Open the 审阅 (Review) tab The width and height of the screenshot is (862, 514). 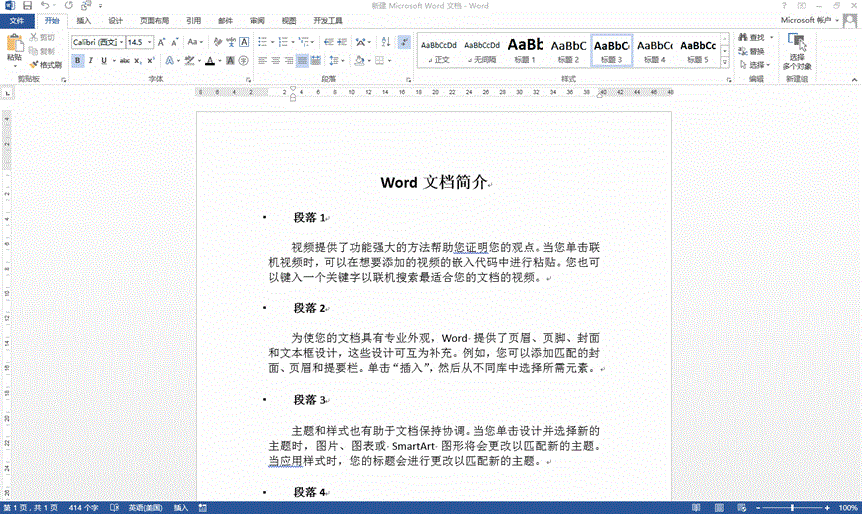coord(257,20)
